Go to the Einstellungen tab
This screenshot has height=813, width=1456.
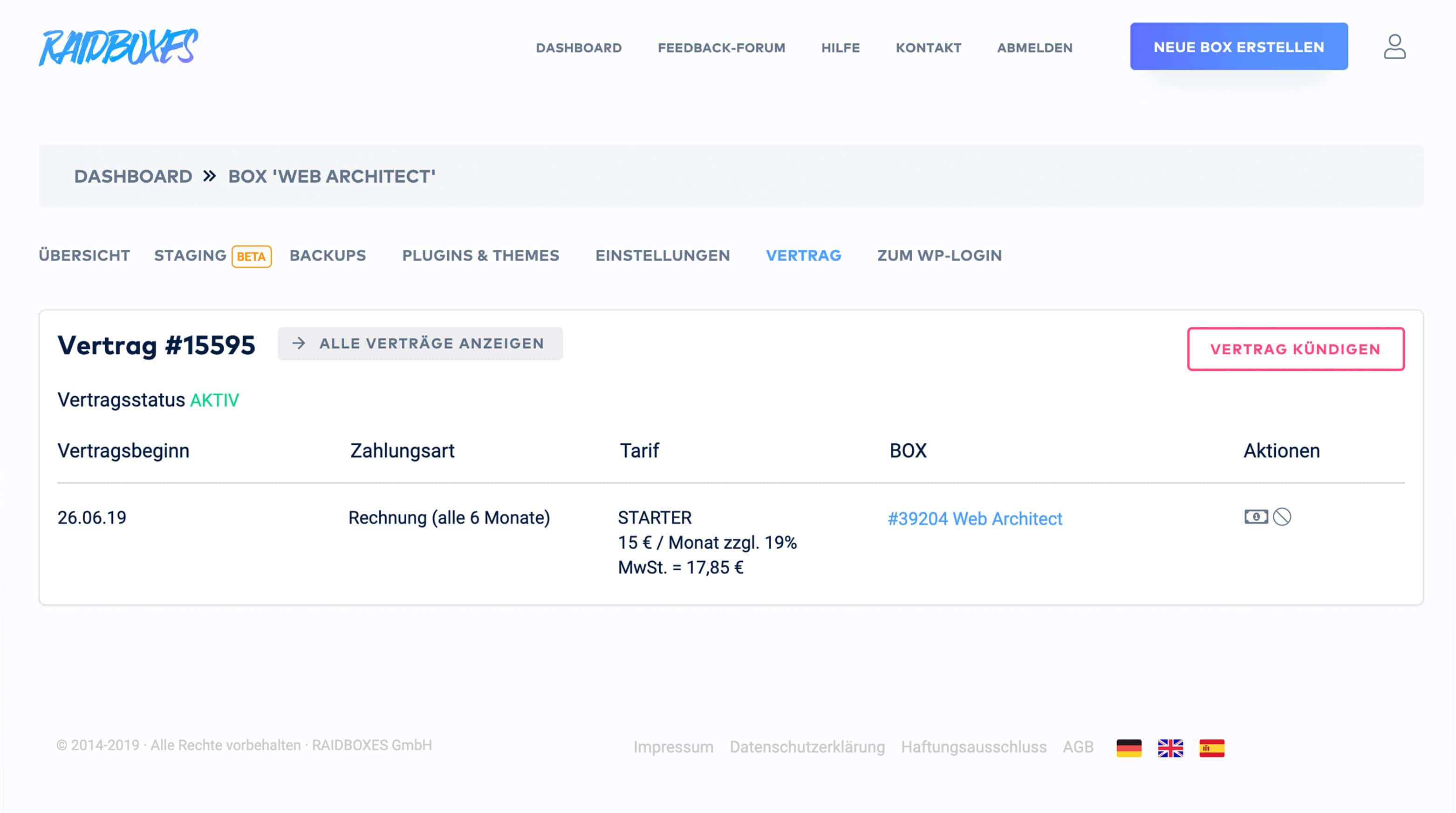pyautogui.click(x=663, y=255)
